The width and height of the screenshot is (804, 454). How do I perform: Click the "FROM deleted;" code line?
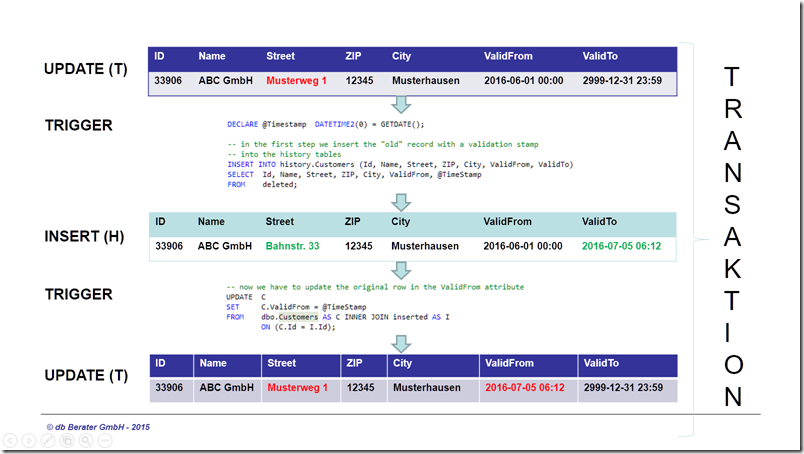262,185
